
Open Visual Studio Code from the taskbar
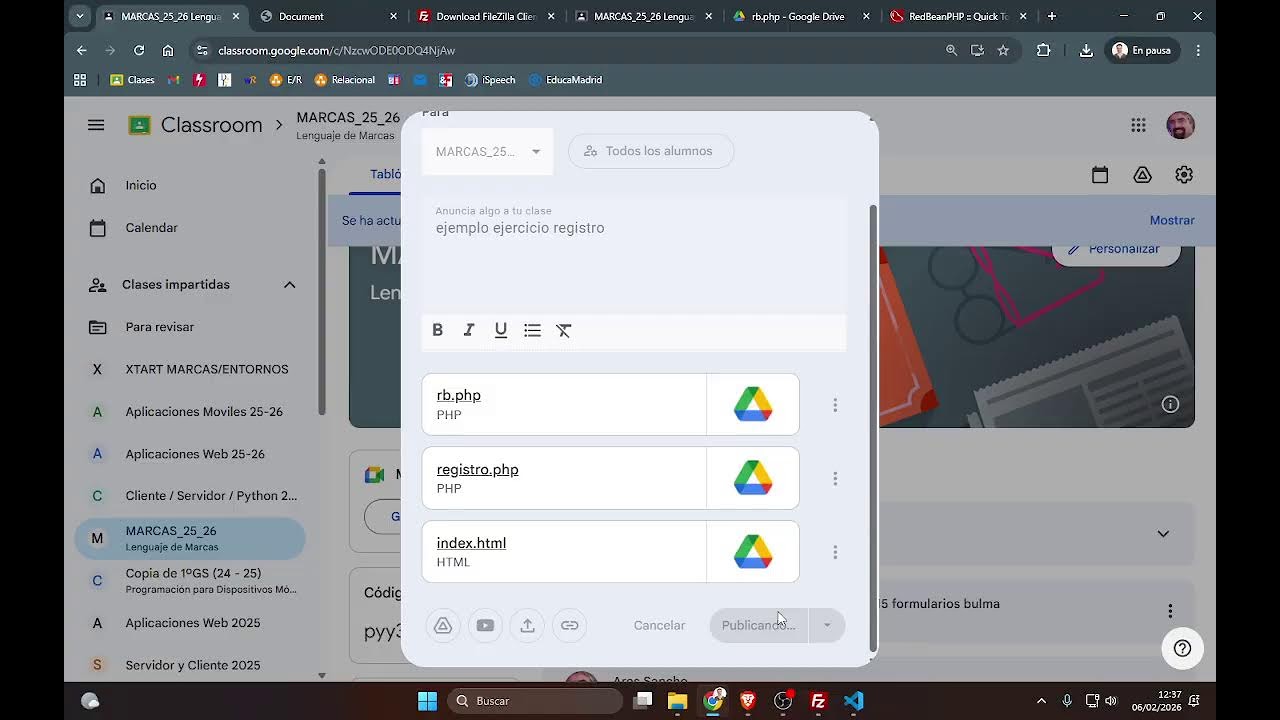pyautogui.click(x=853, y=701)
